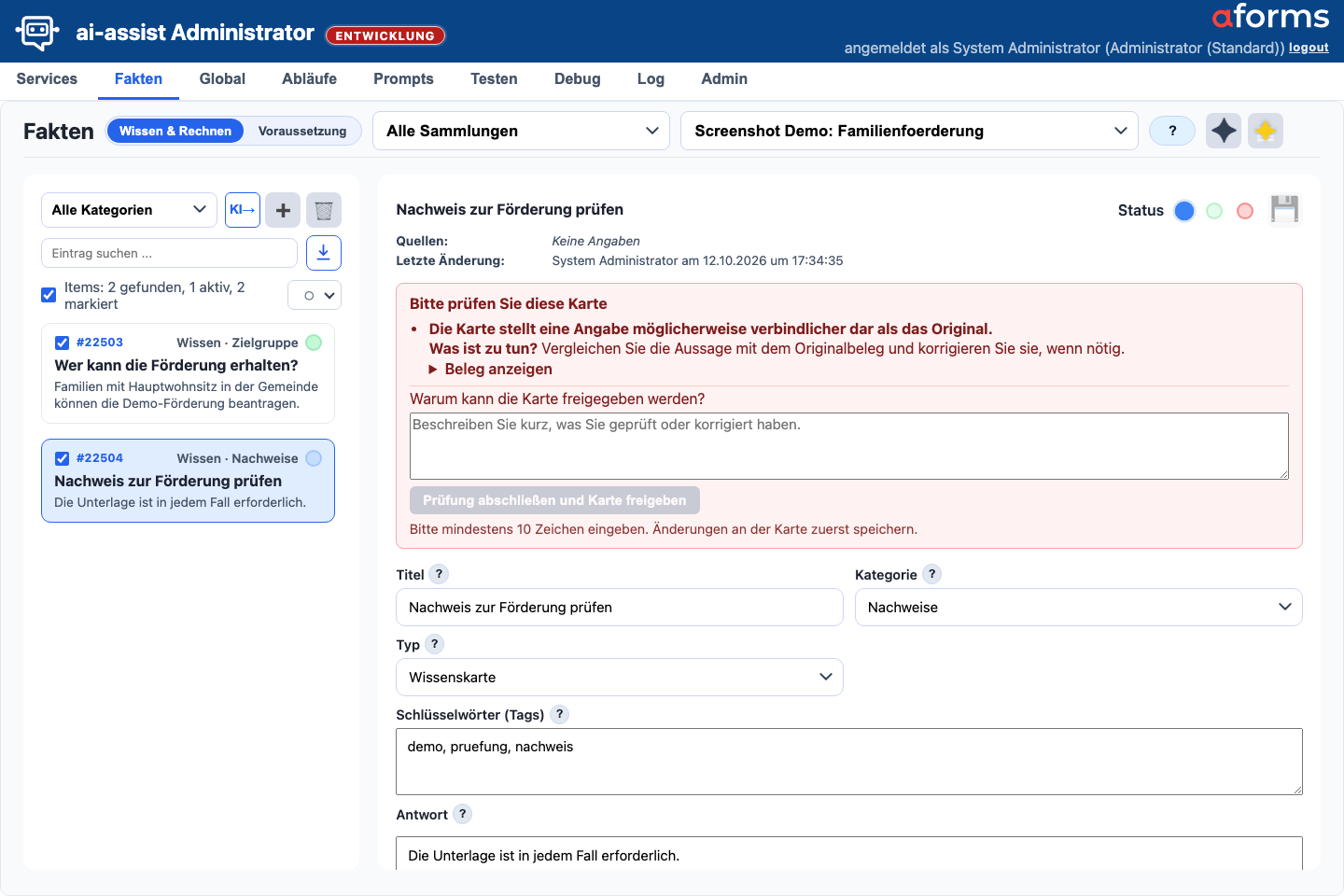The width and height of the screenshot is (1344, 896).
Task: Add new entry with plus icon
Action: pyautogui.click(x=283, y=210)
